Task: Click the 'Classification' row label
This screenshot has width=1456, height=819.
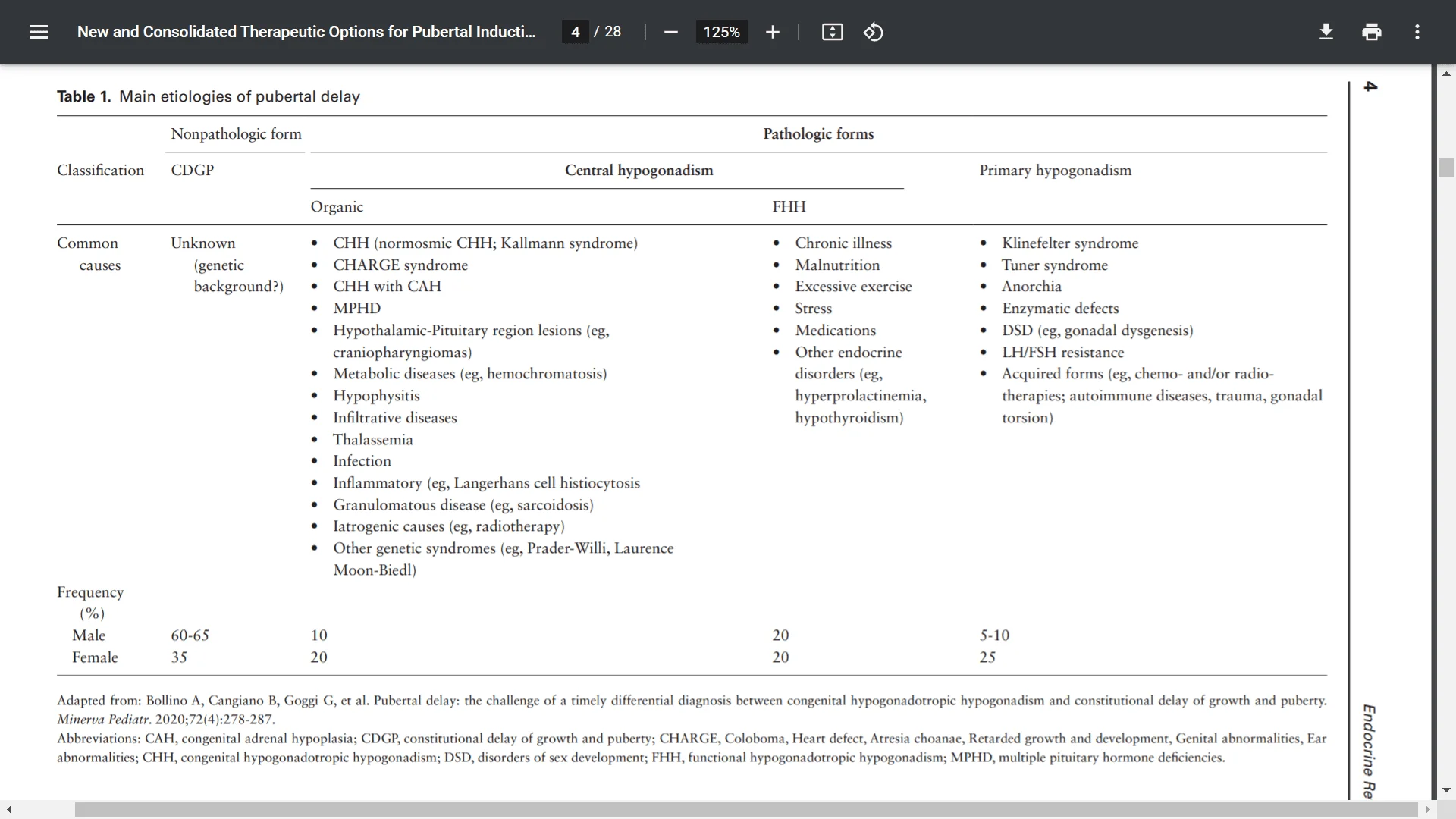Action: (x=100, y=171)
